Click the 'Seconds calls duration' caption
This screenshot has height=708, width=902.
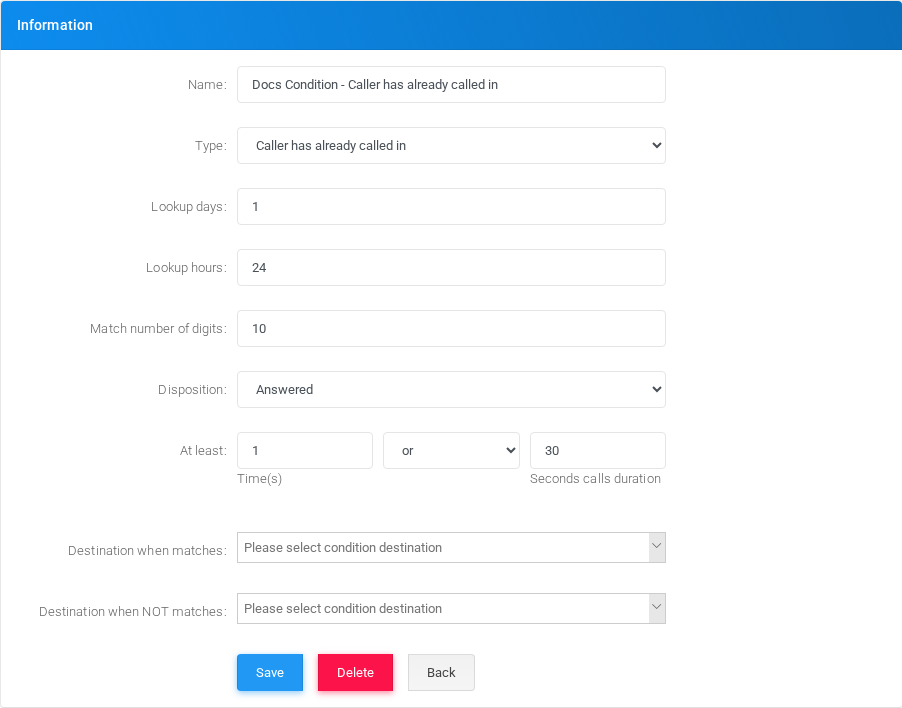[595, 479]
